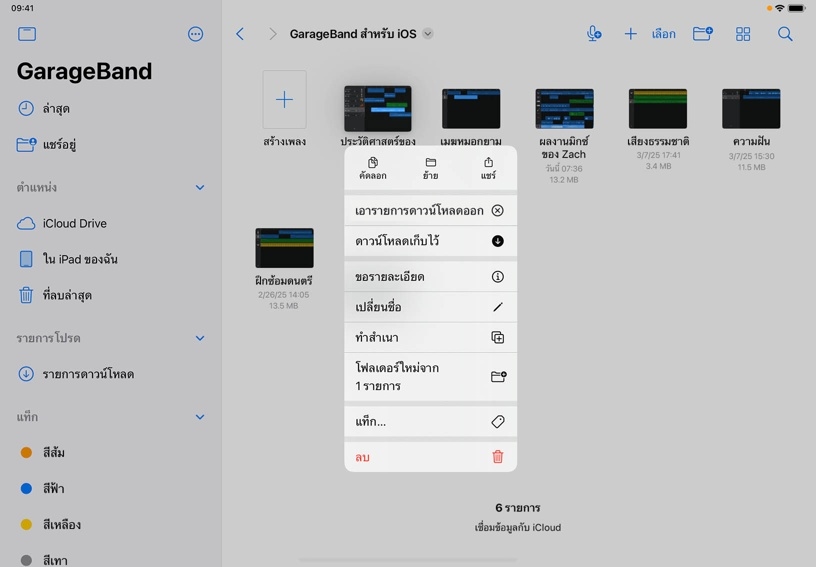
Task: Toggle the sidebar panel icon
Action: tap(27, 34)
